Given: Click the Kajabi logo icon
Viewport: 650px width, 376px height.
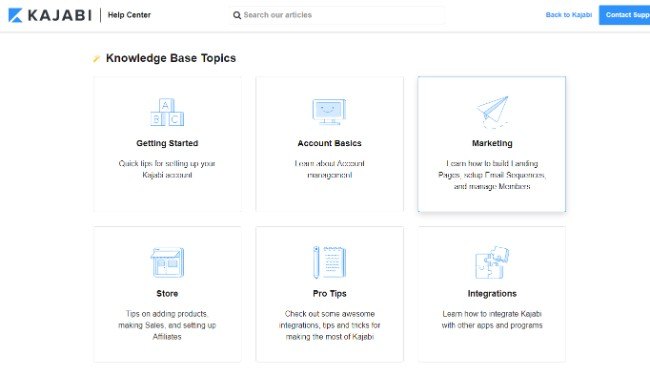Looking at the screenshot, I should (x=15, y=15).
